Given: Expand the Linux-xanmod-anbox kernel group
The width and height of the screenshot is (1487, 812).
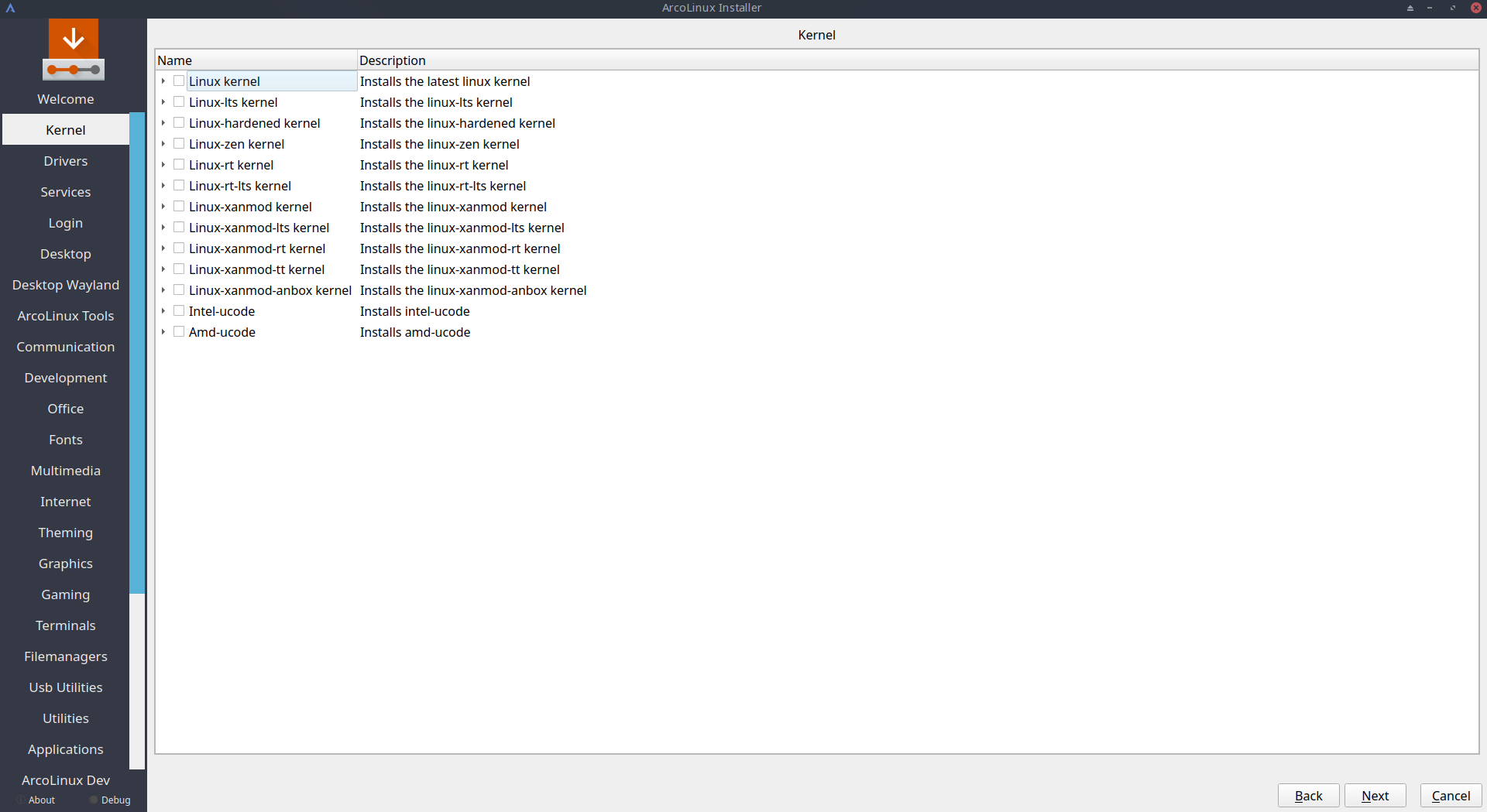Looking at the screenshot, I should click(163, 290).
